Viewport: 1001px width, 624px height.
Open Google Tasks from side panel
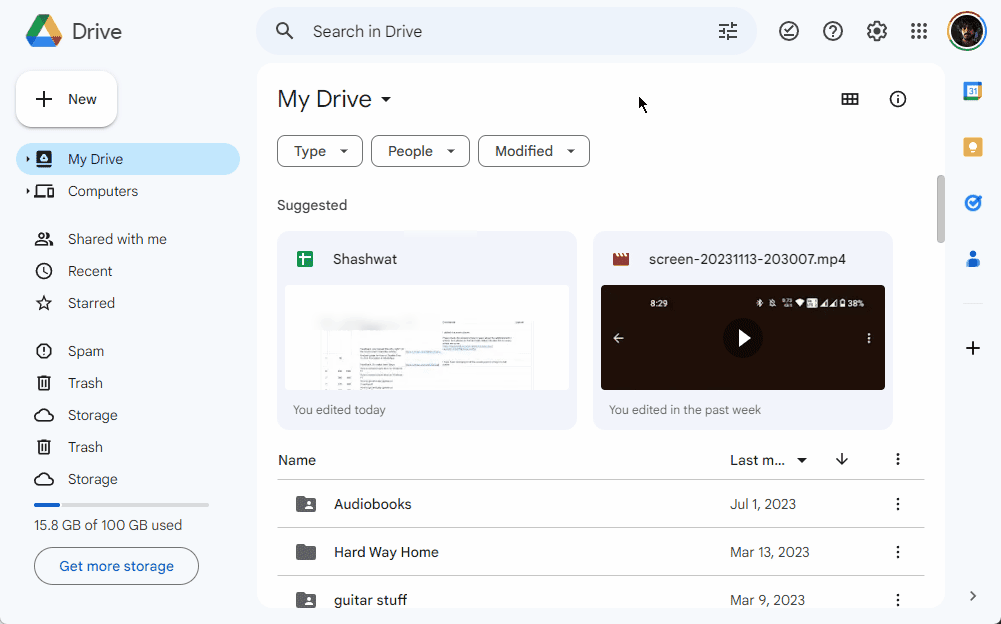tap(972, 203)
